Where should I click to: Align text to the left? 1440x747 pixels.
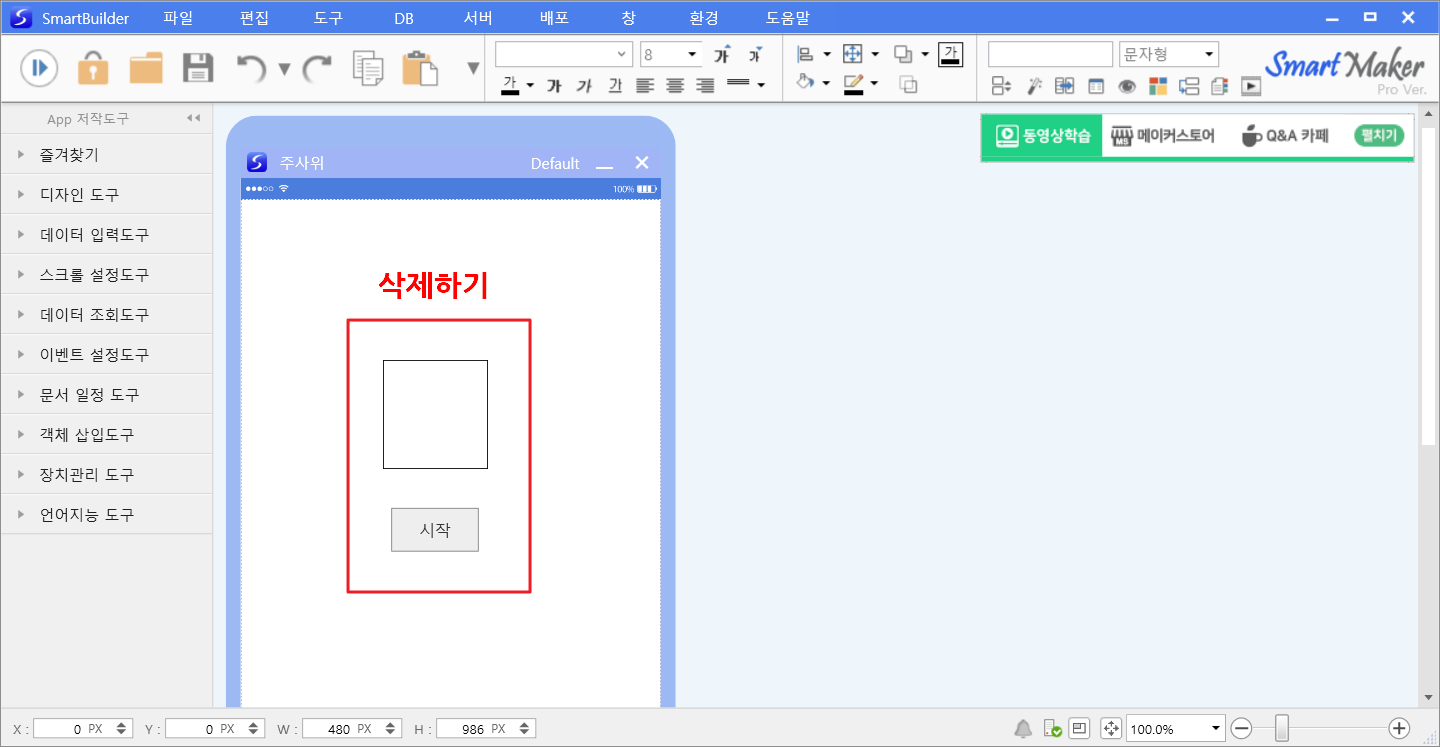pos(645,85)
